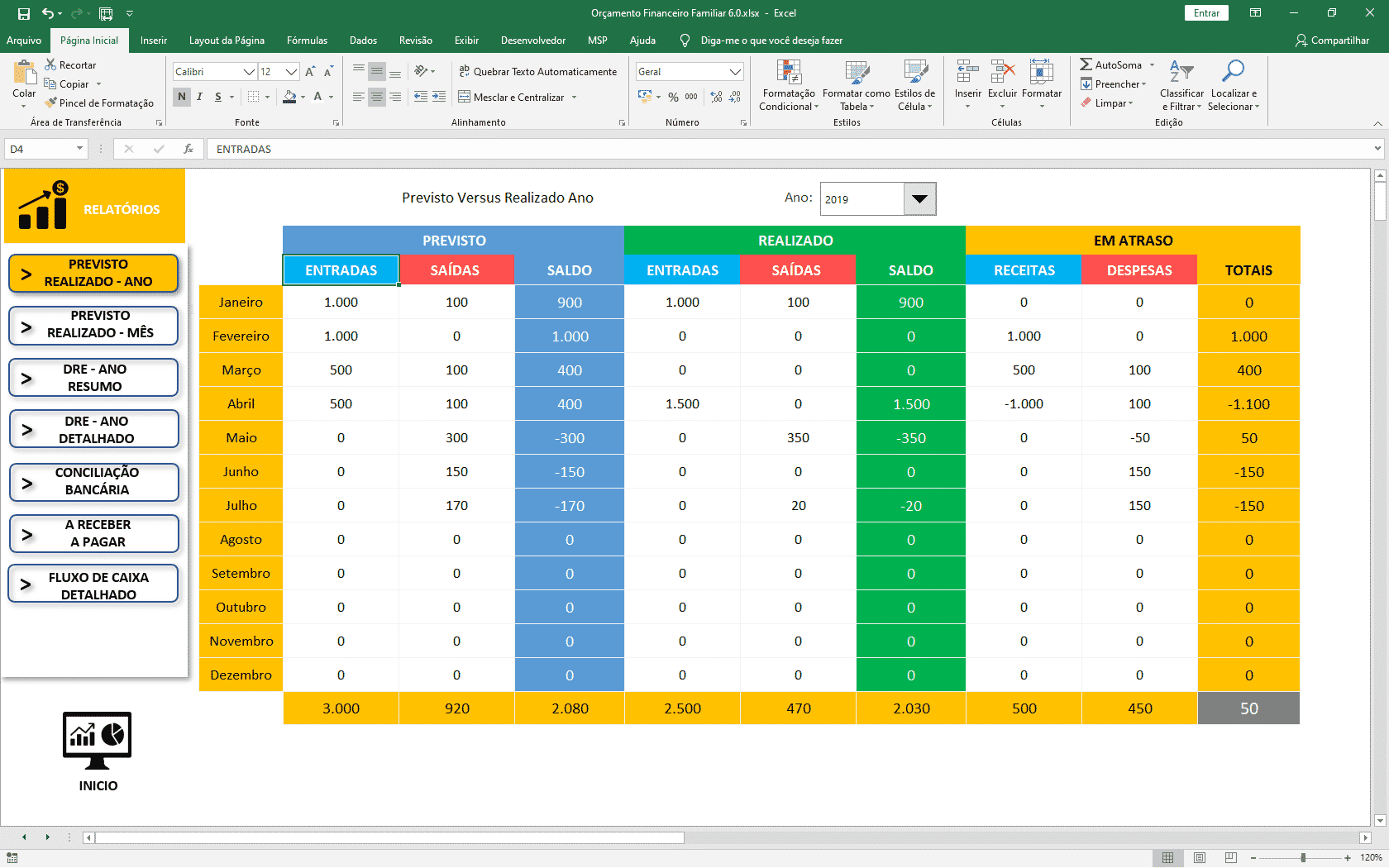The image size is (1389, 868).
Task: Click the increase decimal places icon
Action: pyautogui.click(x=716, y=97)
